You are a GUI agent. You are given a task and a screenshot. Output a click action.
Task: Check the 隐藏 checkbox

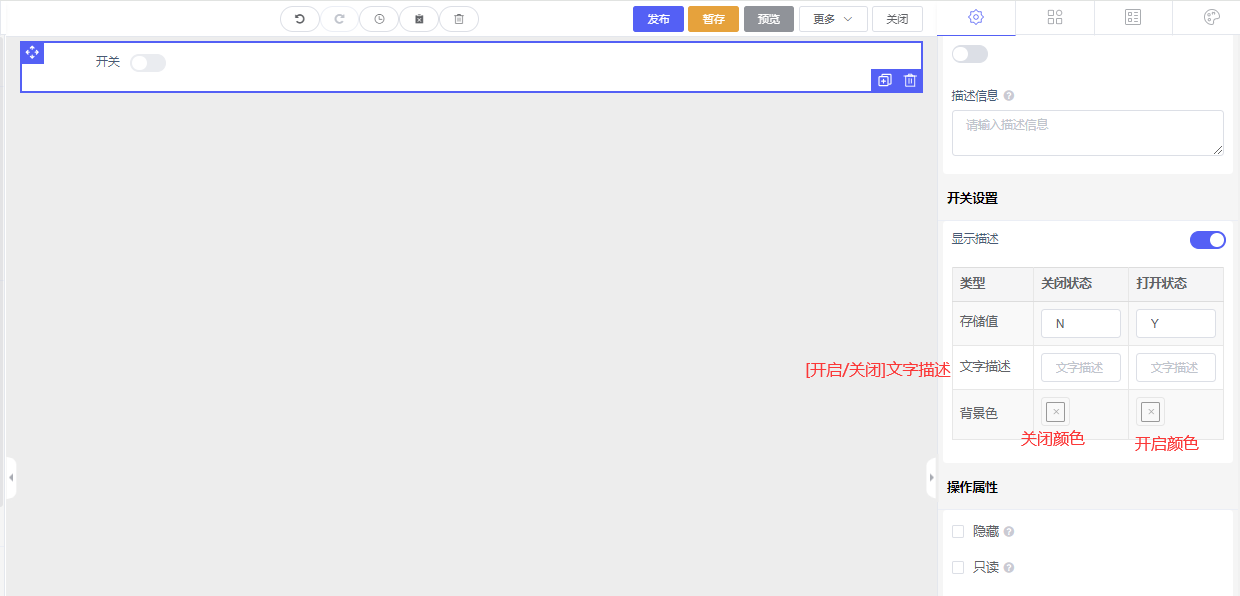click(958, 532)
